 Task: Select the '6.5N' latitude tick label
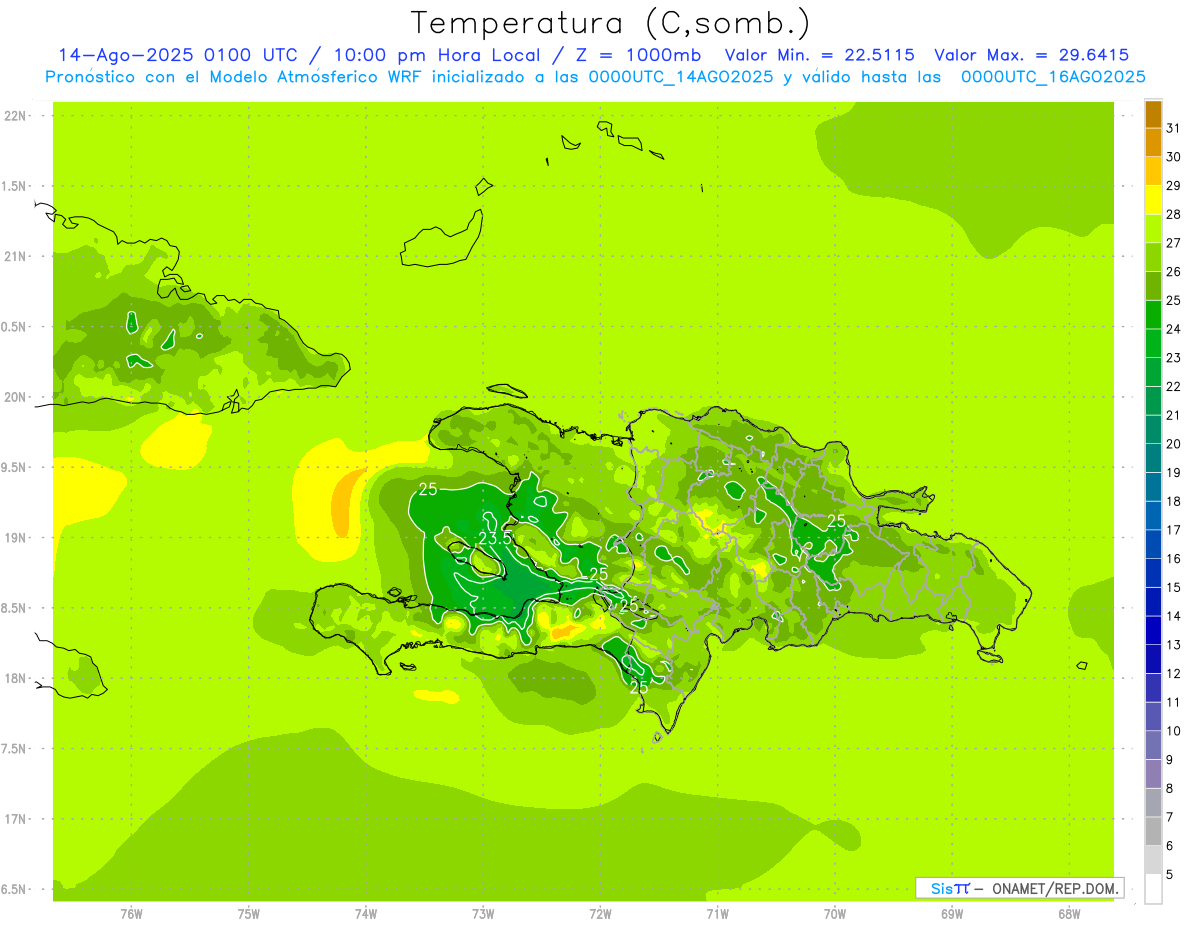point(14,889)
